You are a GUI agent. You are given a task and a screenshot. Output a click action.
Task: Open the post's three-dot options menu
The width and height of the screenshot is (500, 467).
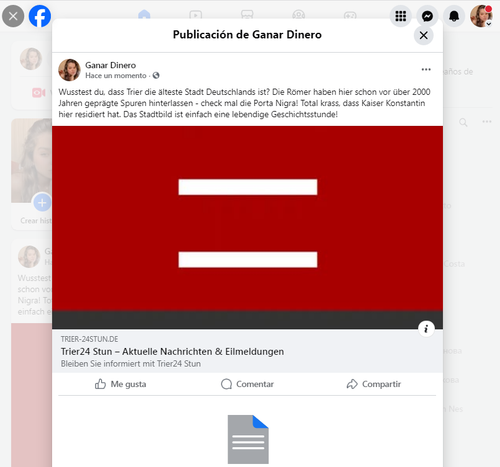[x=426, y=69]
